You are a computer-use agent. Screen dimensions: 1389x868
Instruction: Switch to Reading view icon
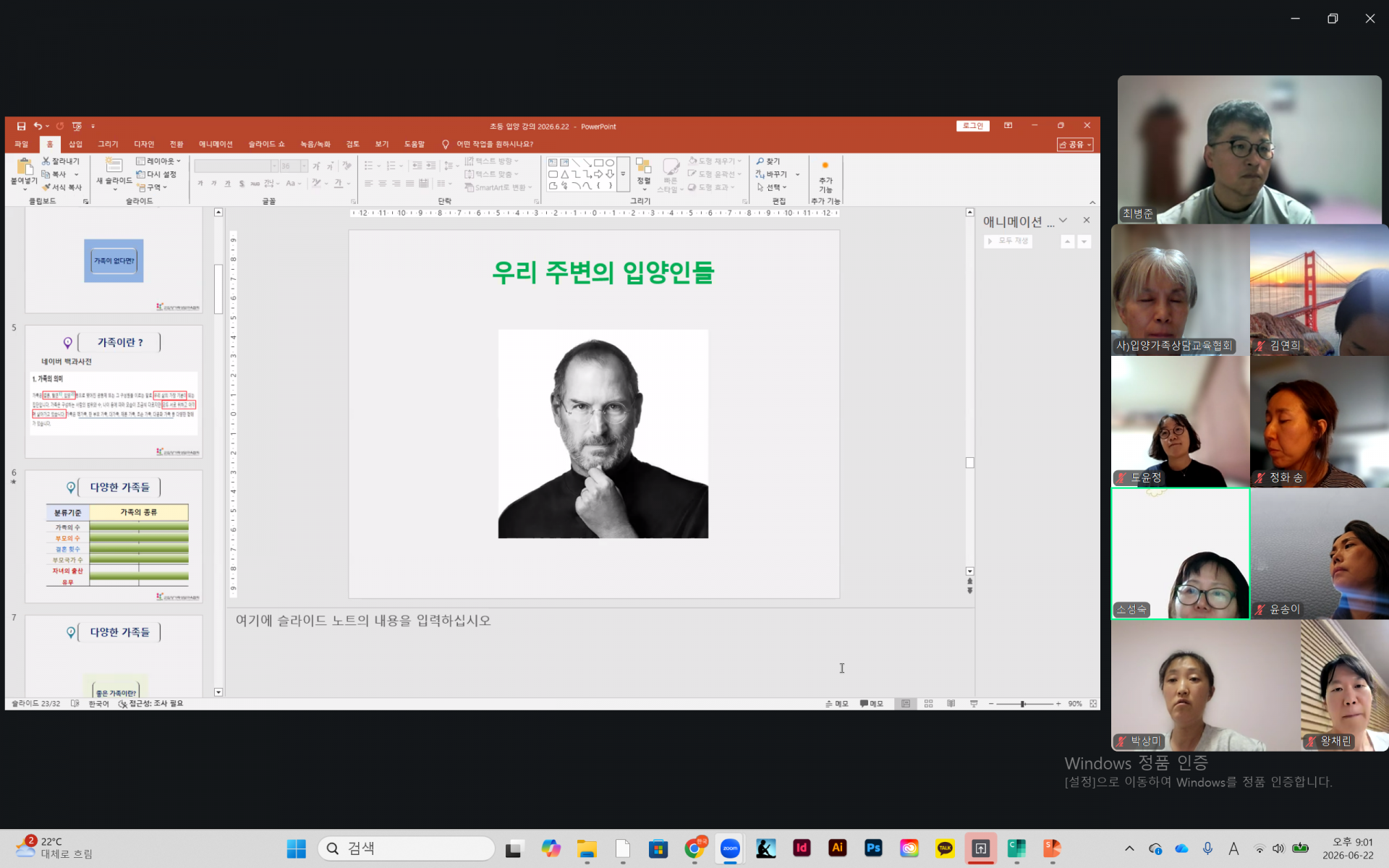(951, 704)
